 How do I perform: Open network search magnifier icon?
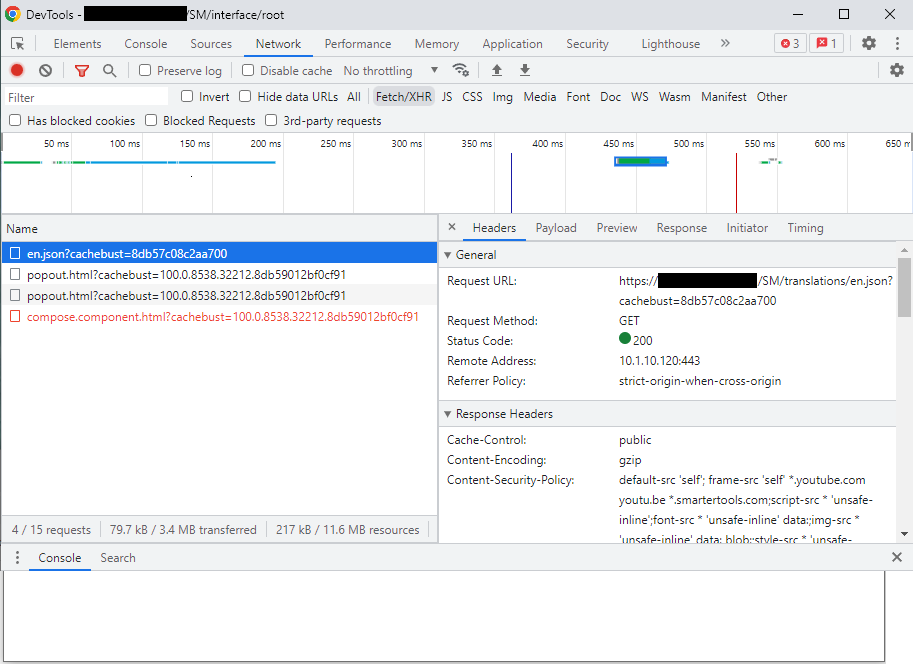tap(109, 70)
